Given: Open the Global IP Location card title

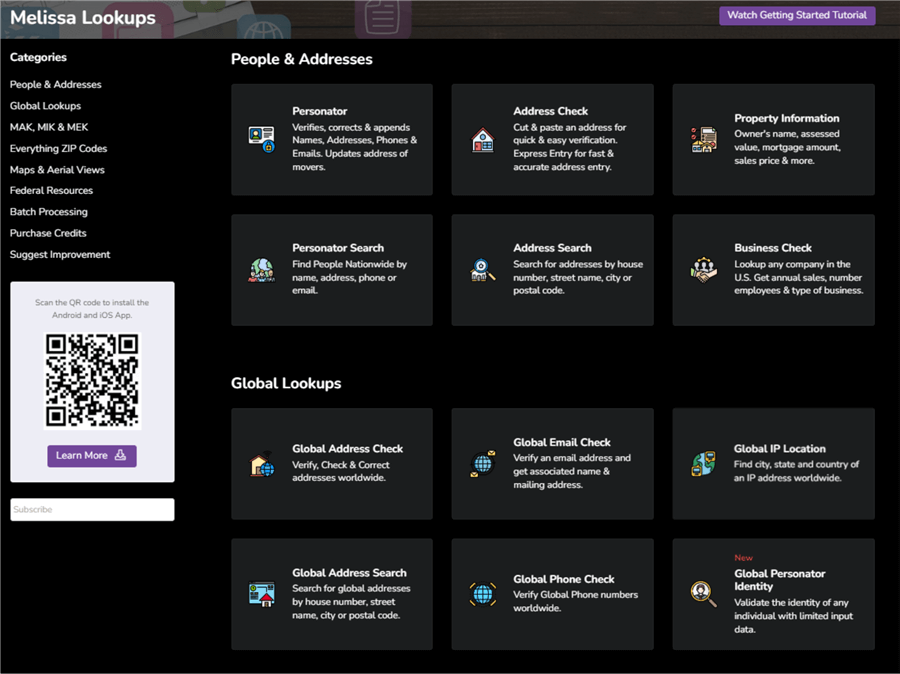Looking at the screenshot, I should tap(779, 448).
